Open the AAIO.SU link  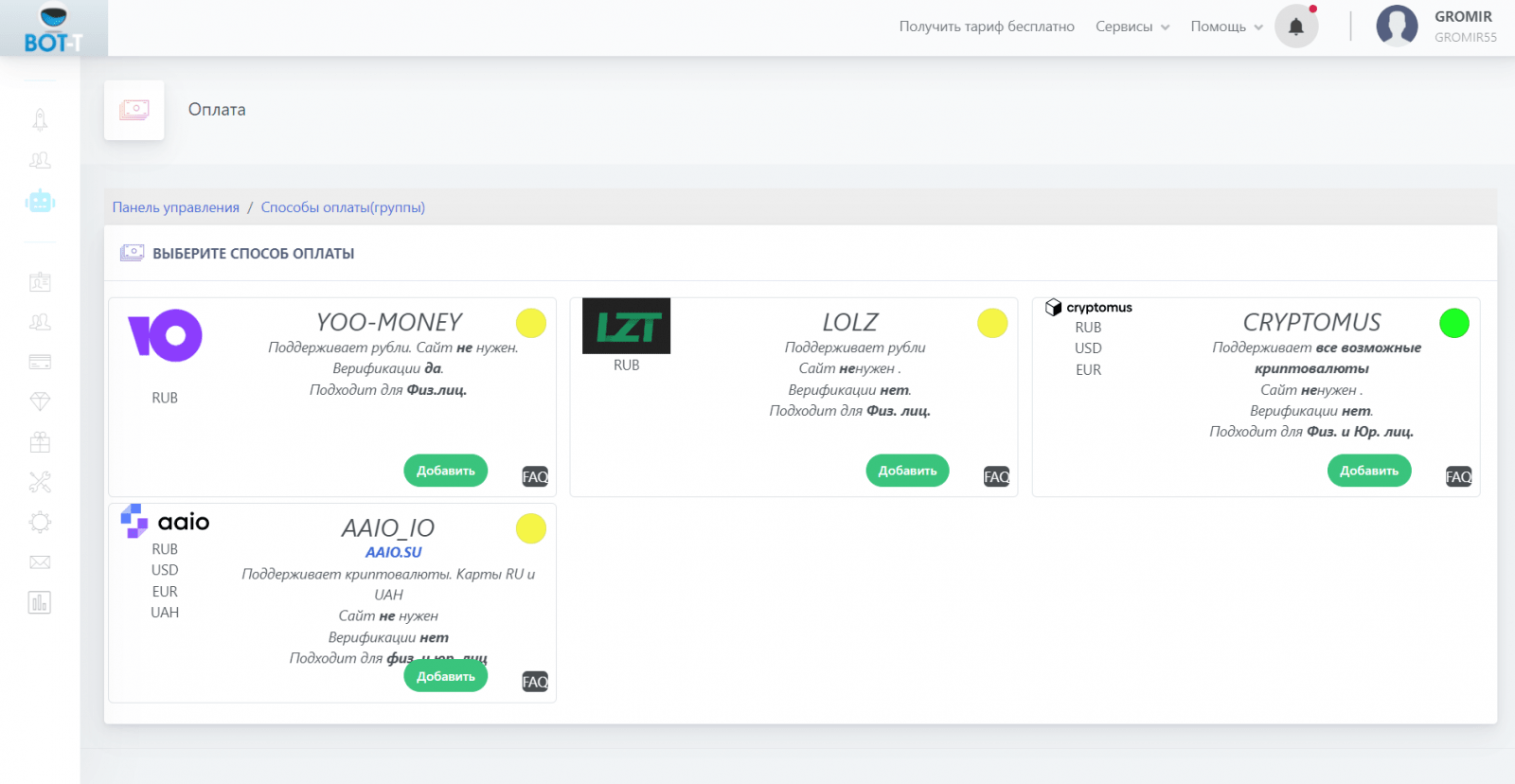(x=394, y=552)
